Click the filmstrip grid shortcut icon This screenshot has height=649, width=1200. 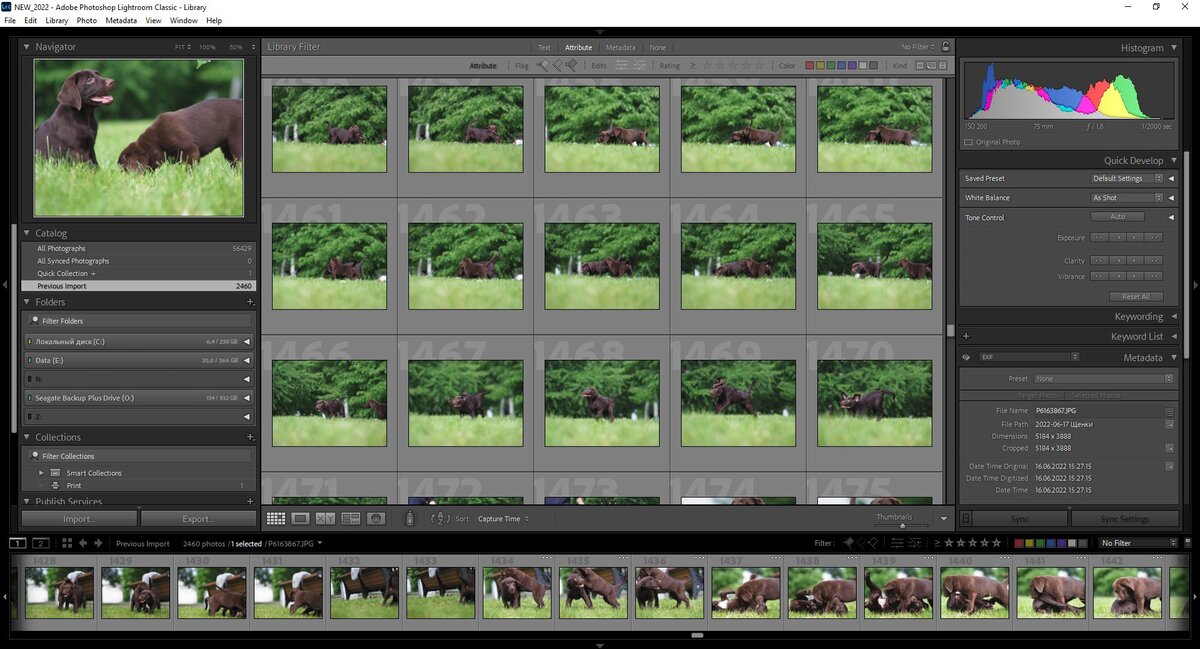pos(67,543)
